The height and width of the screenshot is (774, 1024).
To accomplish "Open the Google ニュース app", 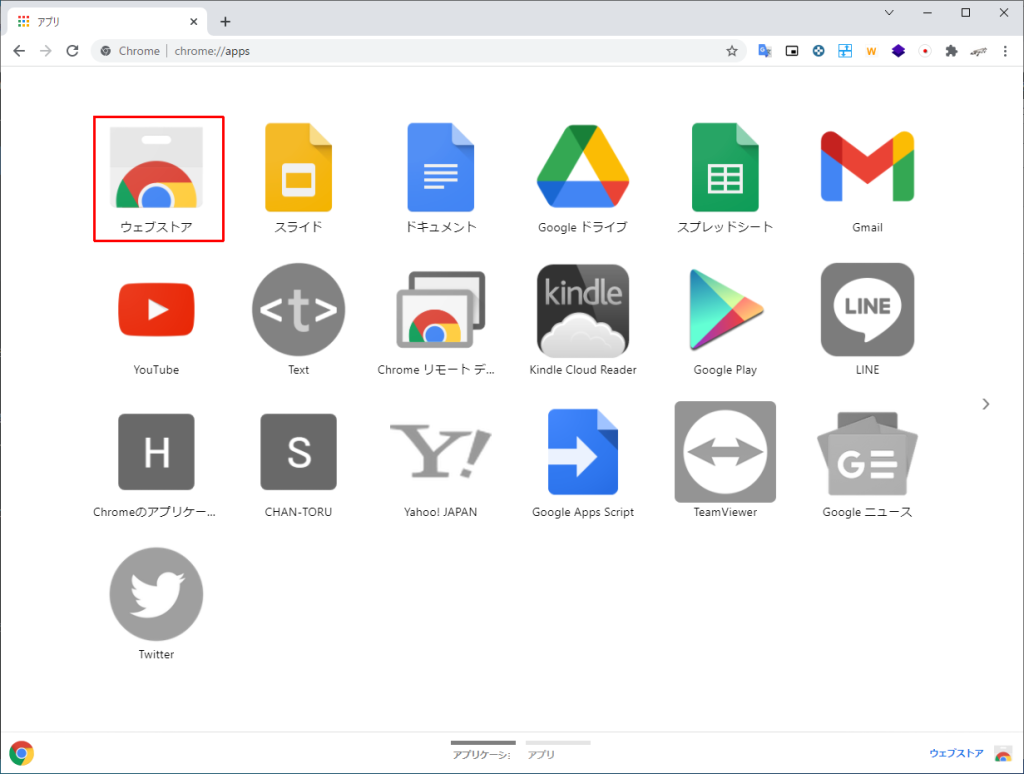I will point(867,453).
